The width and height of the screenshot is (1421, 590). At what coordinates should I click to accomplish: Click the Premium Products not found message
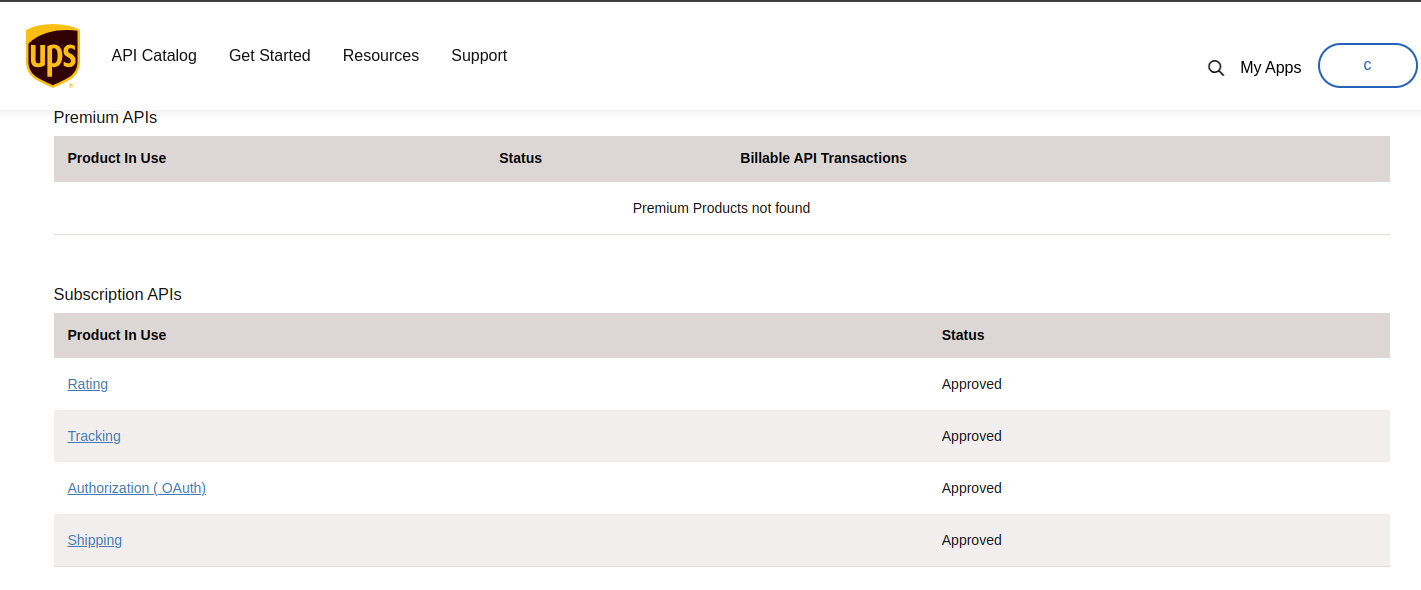(721, 208)
